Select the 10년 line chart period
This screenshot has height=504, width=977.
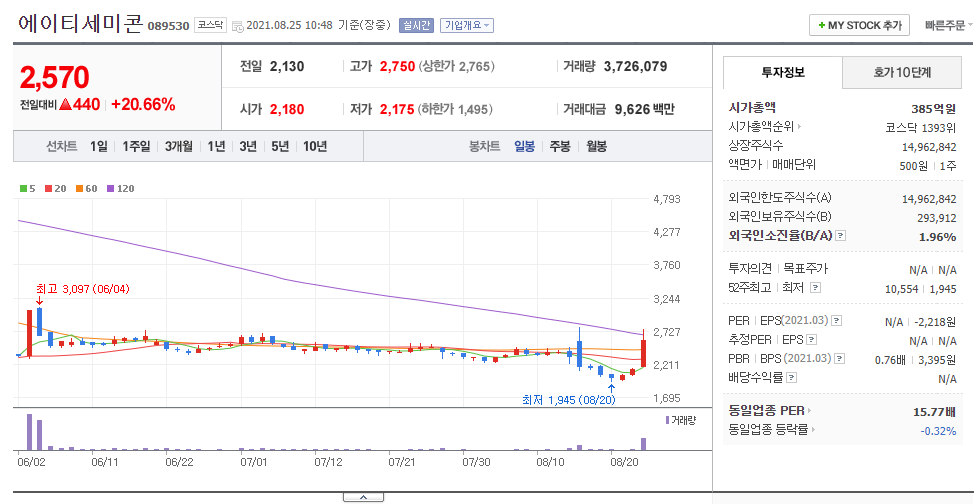(315, 146)
